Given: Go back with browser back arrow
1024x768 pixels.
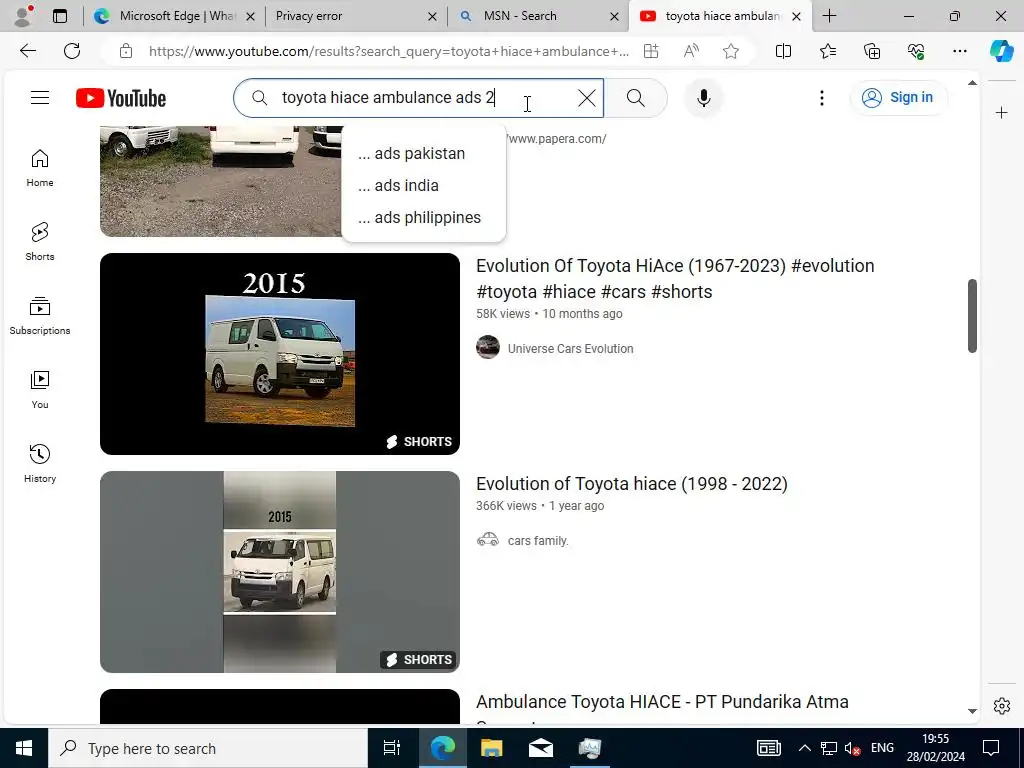Looking at the screenshot, I should (x=27, y=51).
